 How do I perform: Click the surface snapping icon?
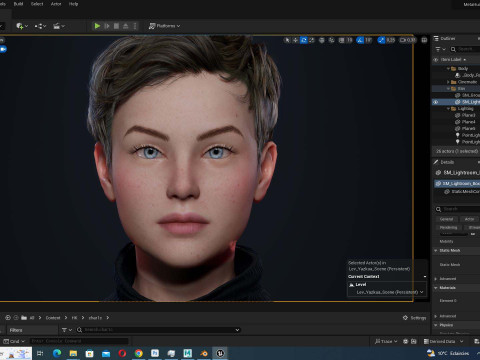coord(331,40)
